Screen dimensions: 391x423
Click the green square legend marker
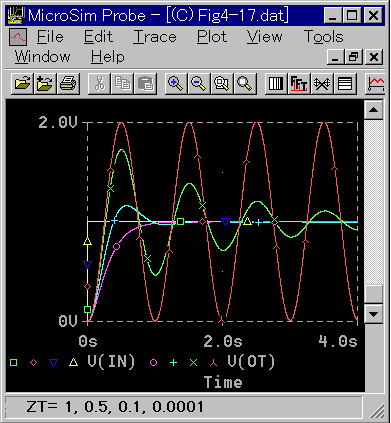tap(13, 362)
